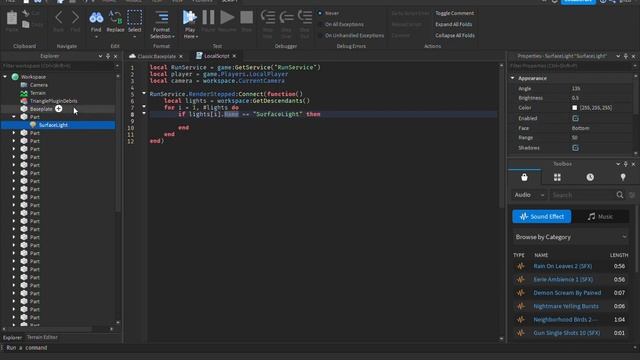Switch to Terrain Editor bottom tab

click(42, 337)
